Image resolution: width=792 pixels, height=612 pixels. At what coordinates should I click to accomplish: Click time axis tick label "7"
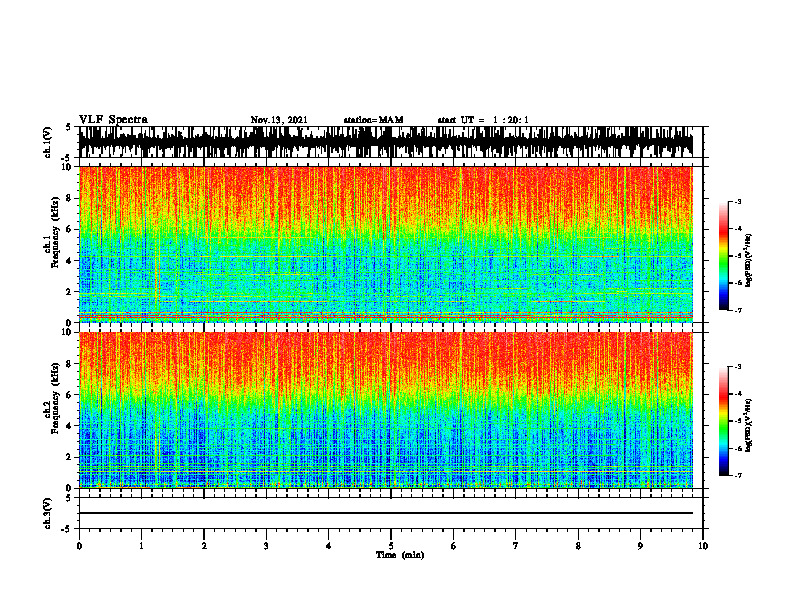(x=516, y=546)
